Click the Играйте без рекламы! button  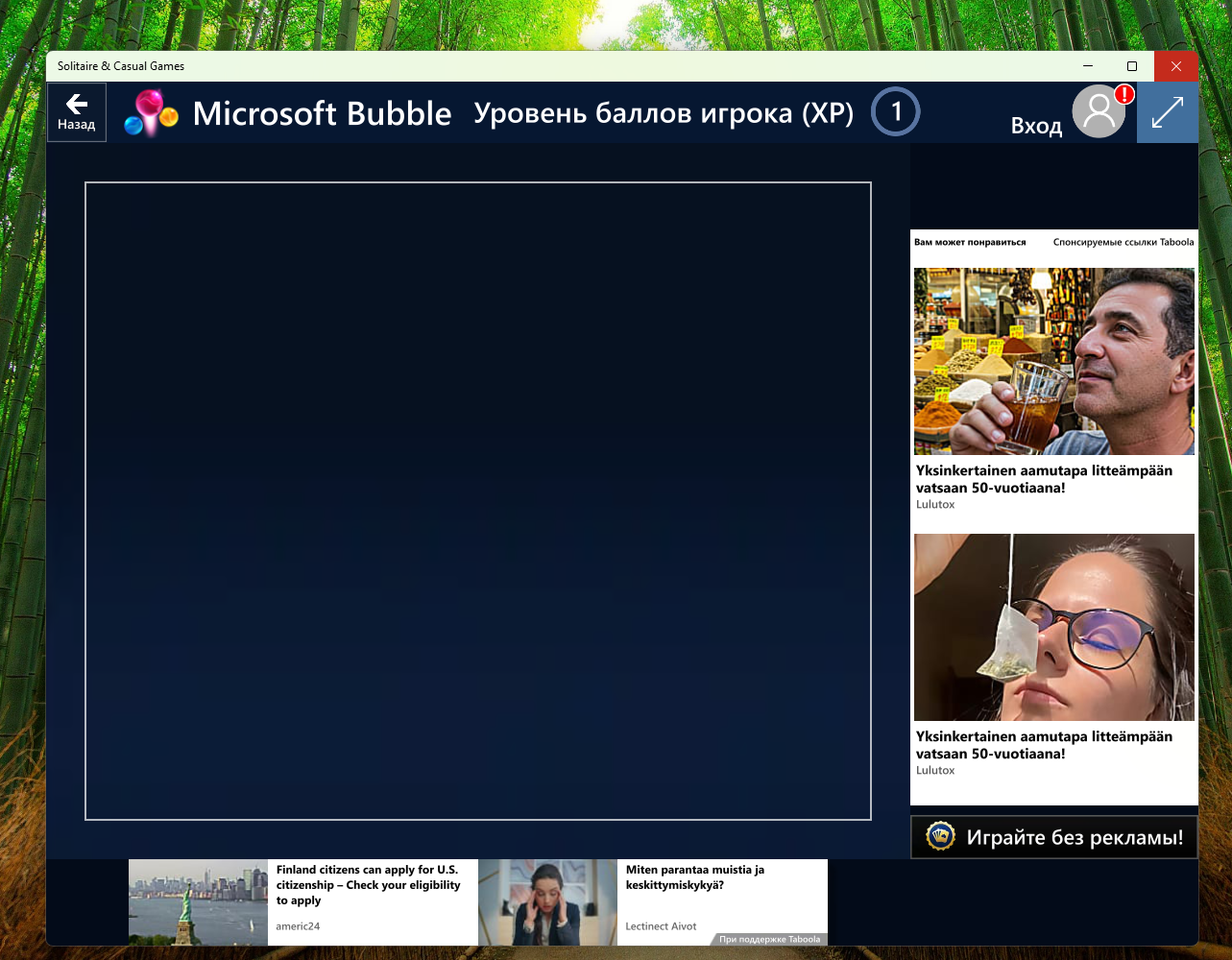[x=1054, y=837]
